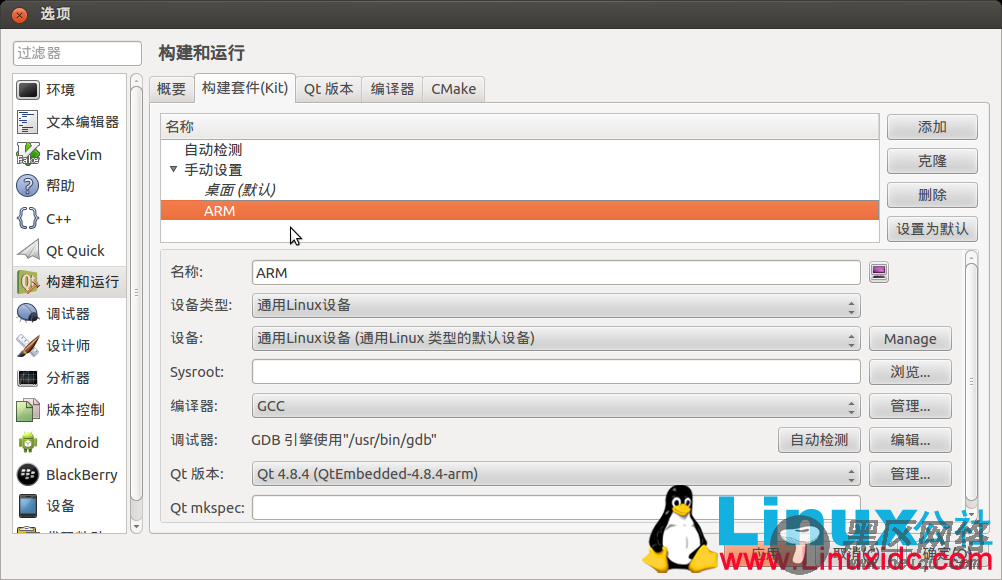Select the ARM kit row
1002x580 pixels.
520,210
